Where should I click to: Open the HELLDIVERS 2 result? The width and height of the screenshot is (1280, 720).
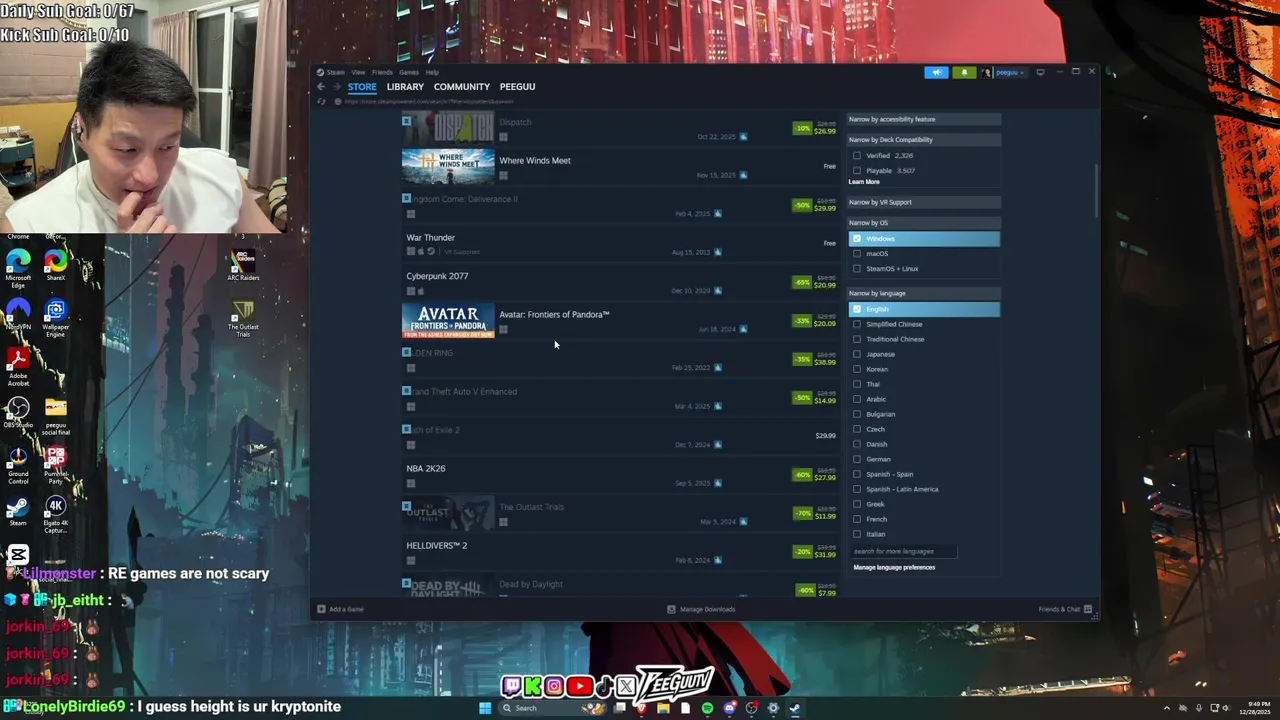tap(620, 552)
